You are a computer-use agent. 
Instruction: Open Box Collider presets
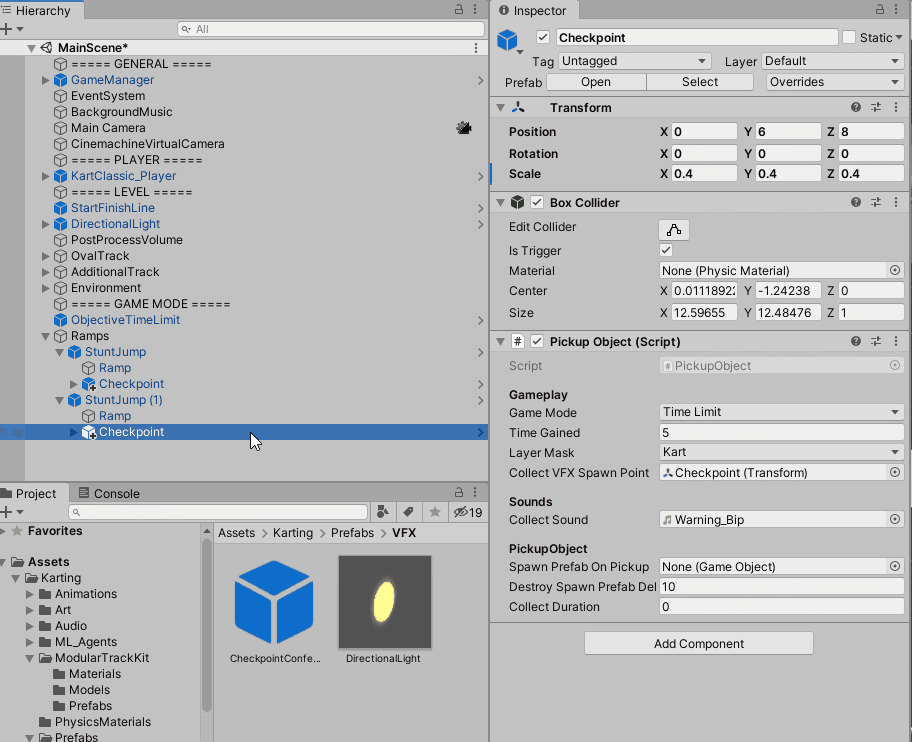click(876, 202)
